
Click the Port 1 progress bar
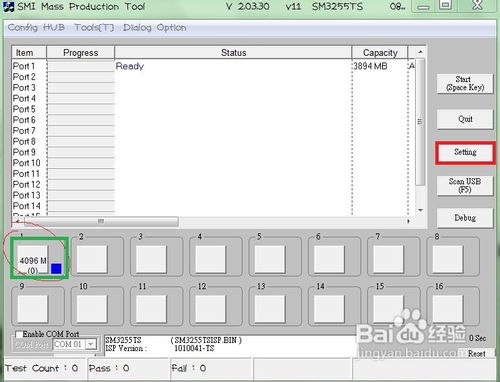pos(81,66)
